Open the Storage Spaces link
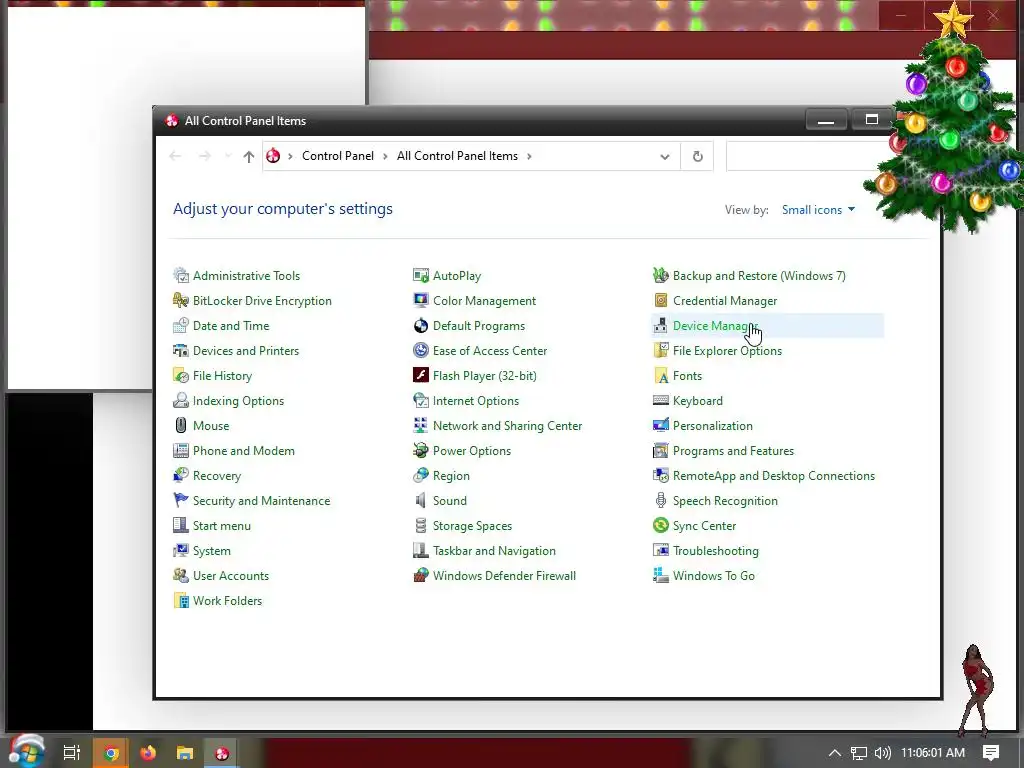1024x768 pixels. (x=472, y=526)
